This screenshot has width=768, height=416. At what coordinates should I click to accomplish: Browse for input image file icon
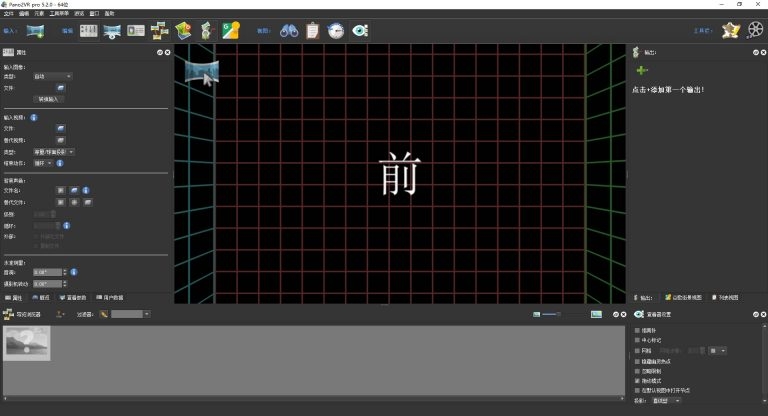tap(61, 88)
